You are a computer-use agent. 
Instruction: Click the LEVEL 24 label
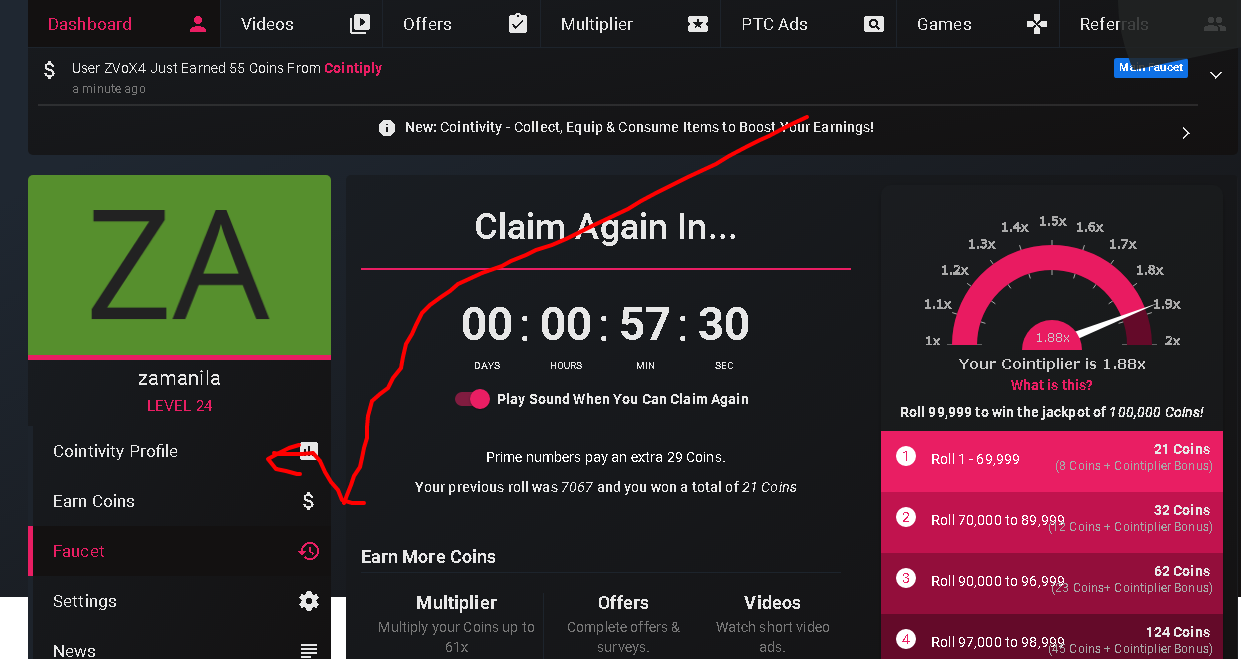tap(179, 406)
